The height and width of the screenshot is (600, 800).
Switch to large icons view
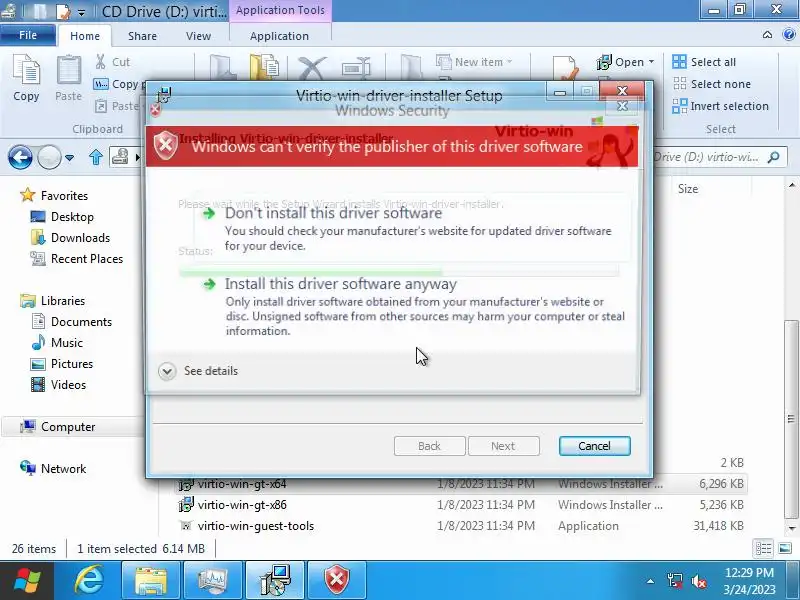785,549
